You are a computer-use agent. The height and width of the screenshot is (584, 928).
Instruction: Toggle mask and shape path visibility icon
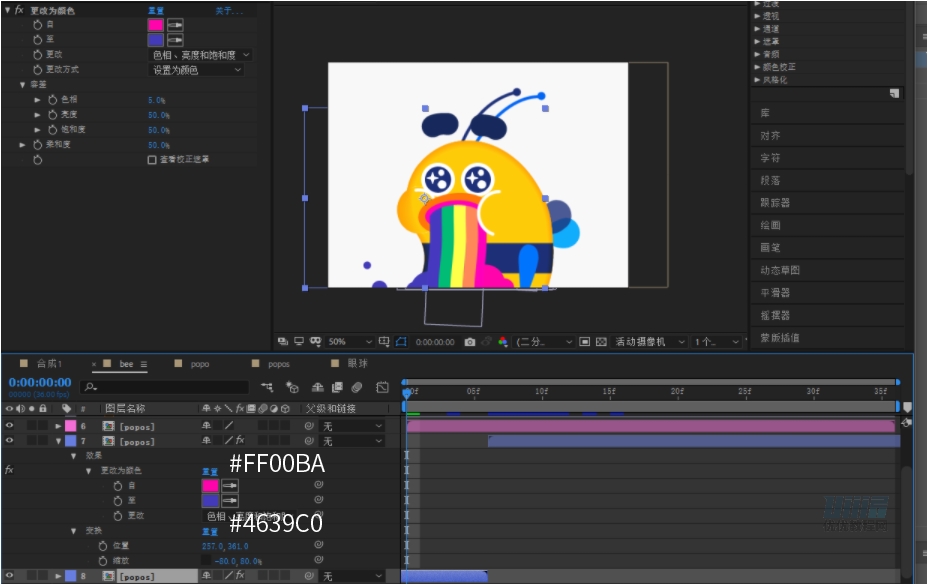[x=400, y=342]
